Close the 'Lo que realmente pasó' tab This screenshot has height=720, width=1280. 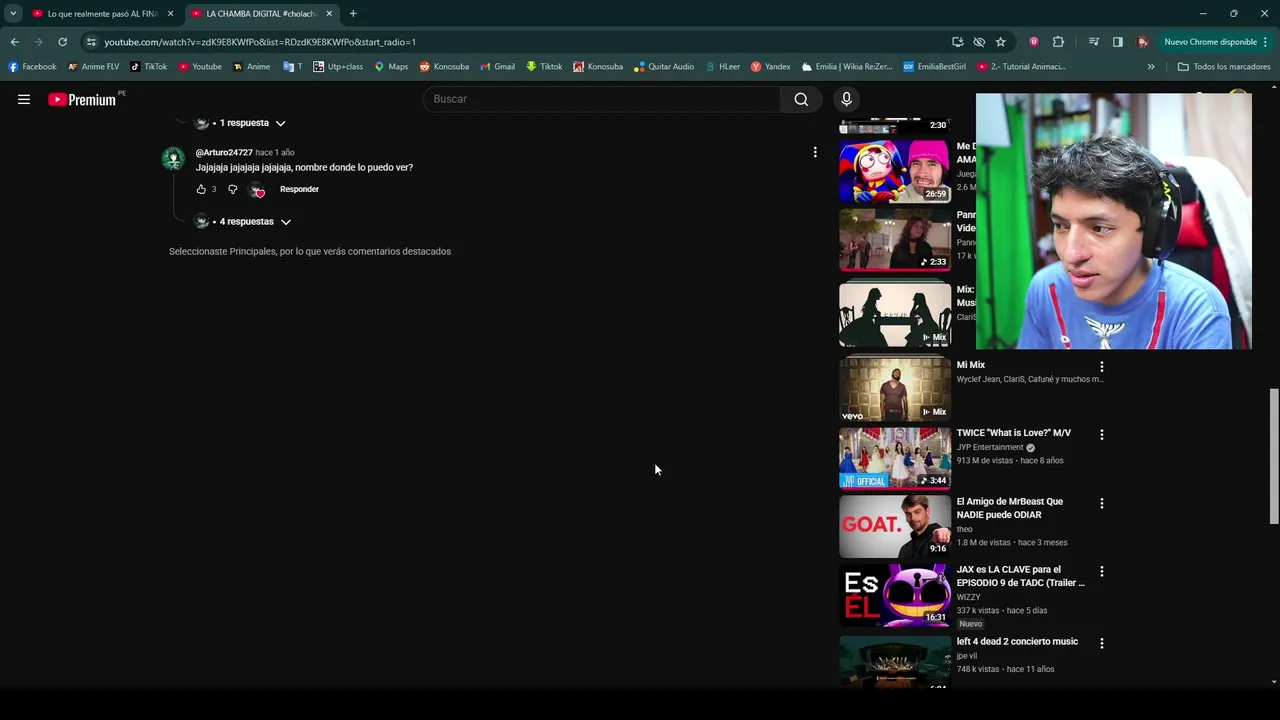coord(170,14)
